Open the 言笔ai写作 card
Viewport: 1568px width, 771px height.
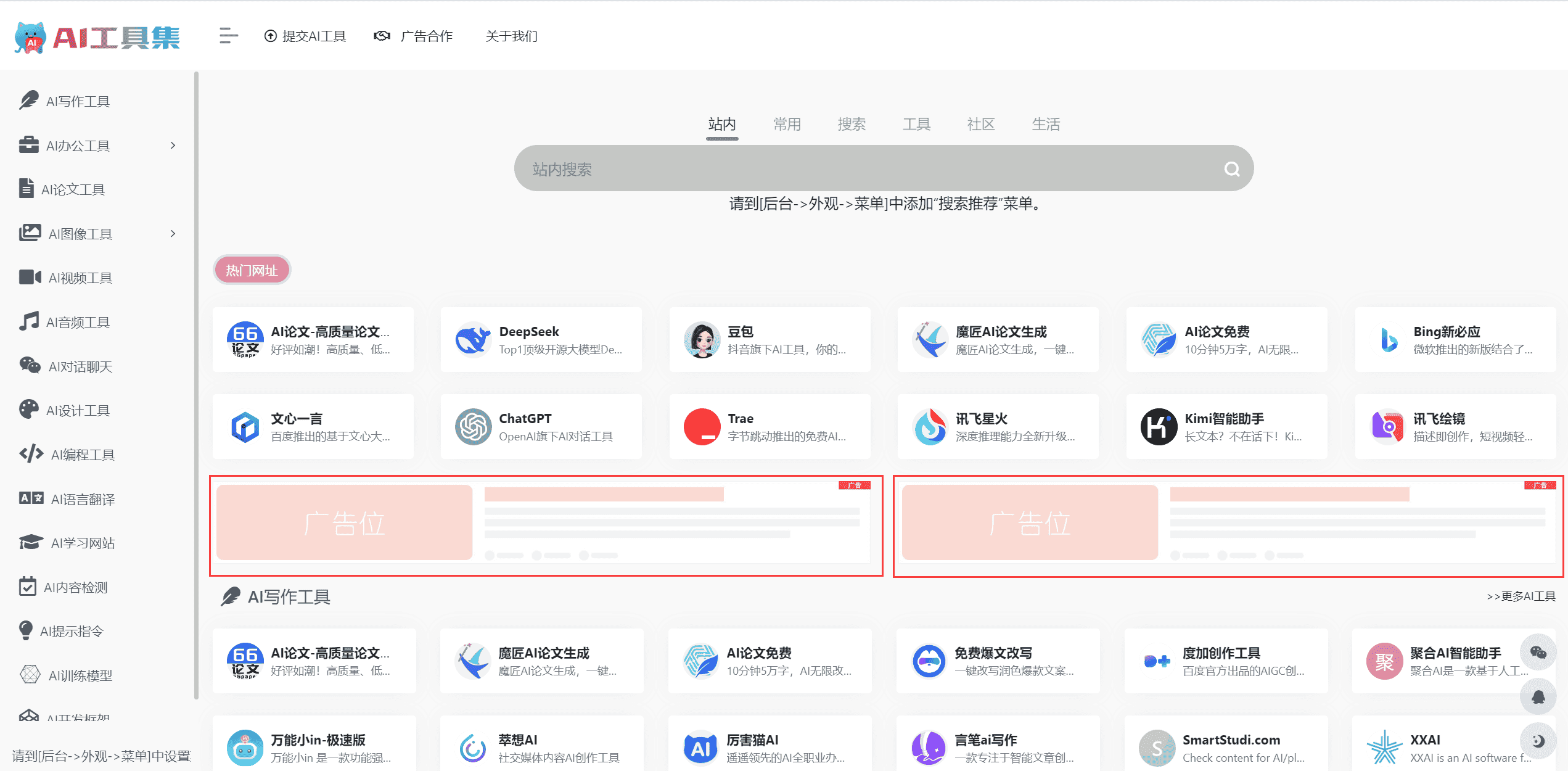998,743
